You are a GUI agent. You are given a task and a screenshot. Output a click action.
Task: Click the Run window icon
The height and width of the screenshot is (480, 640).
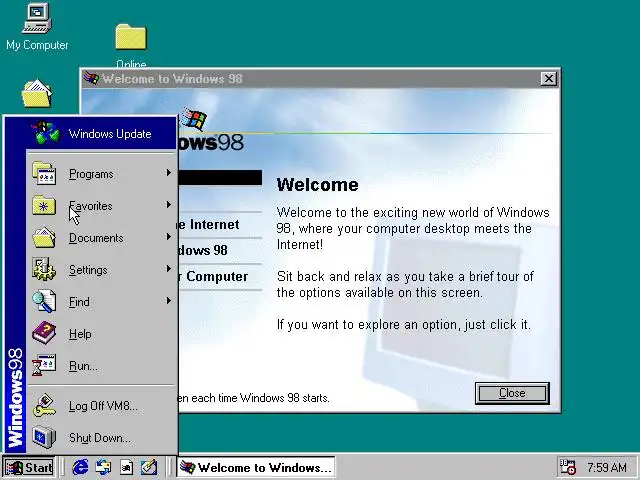[44, 365]
